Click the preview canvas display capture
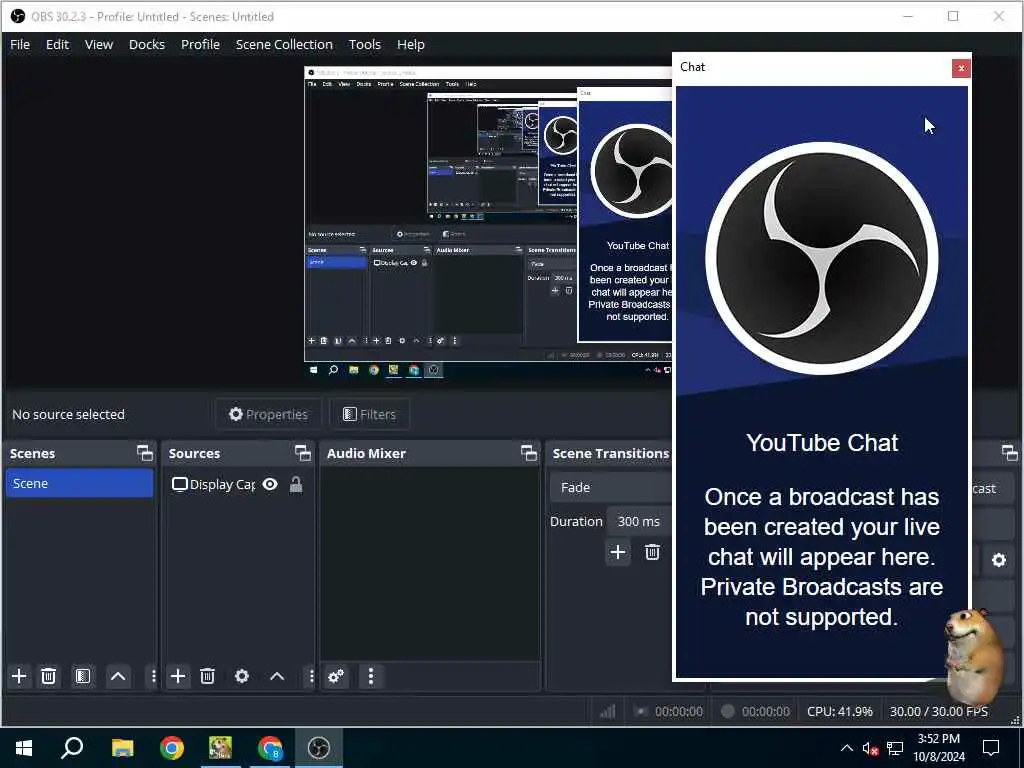 (x=488, y=222)
